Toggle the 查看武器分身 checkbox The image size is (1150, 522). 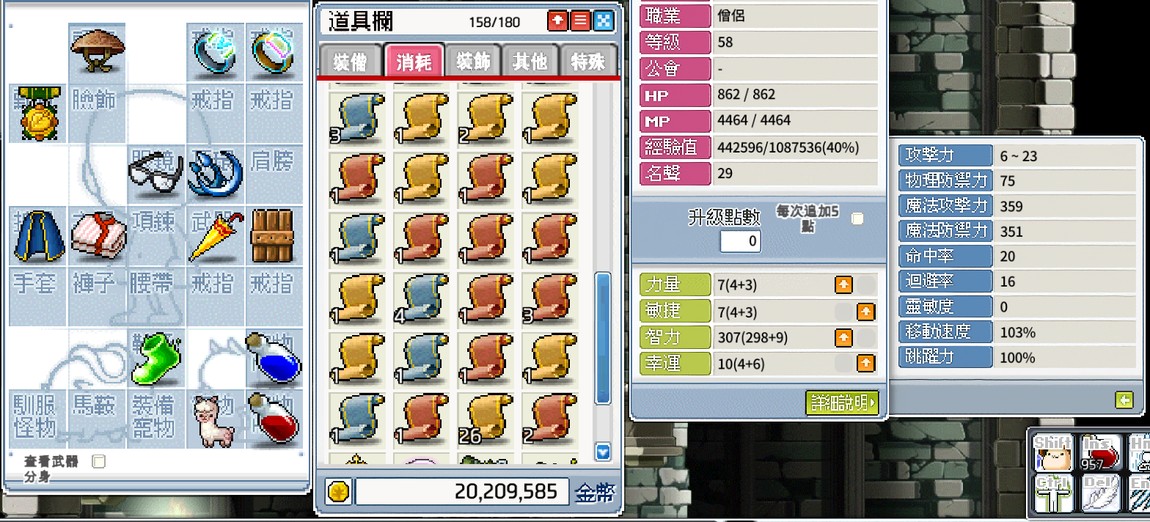tap(98, 461)
